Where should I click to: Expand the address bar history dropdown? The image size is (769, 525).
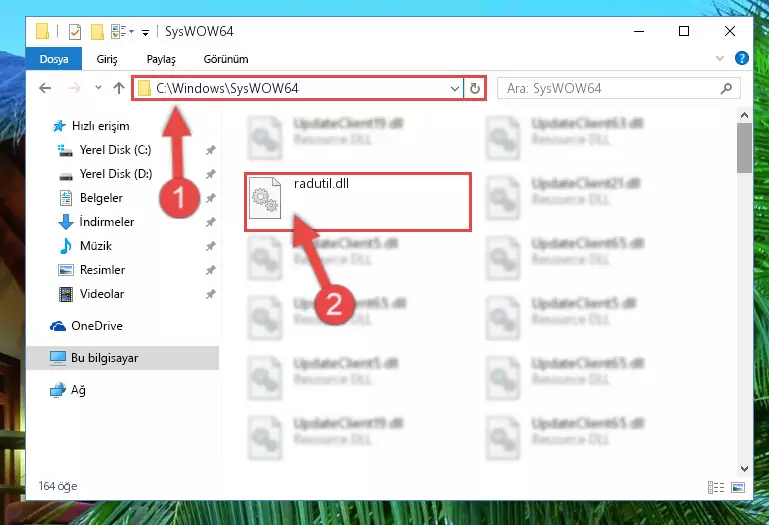pos(455,89)
